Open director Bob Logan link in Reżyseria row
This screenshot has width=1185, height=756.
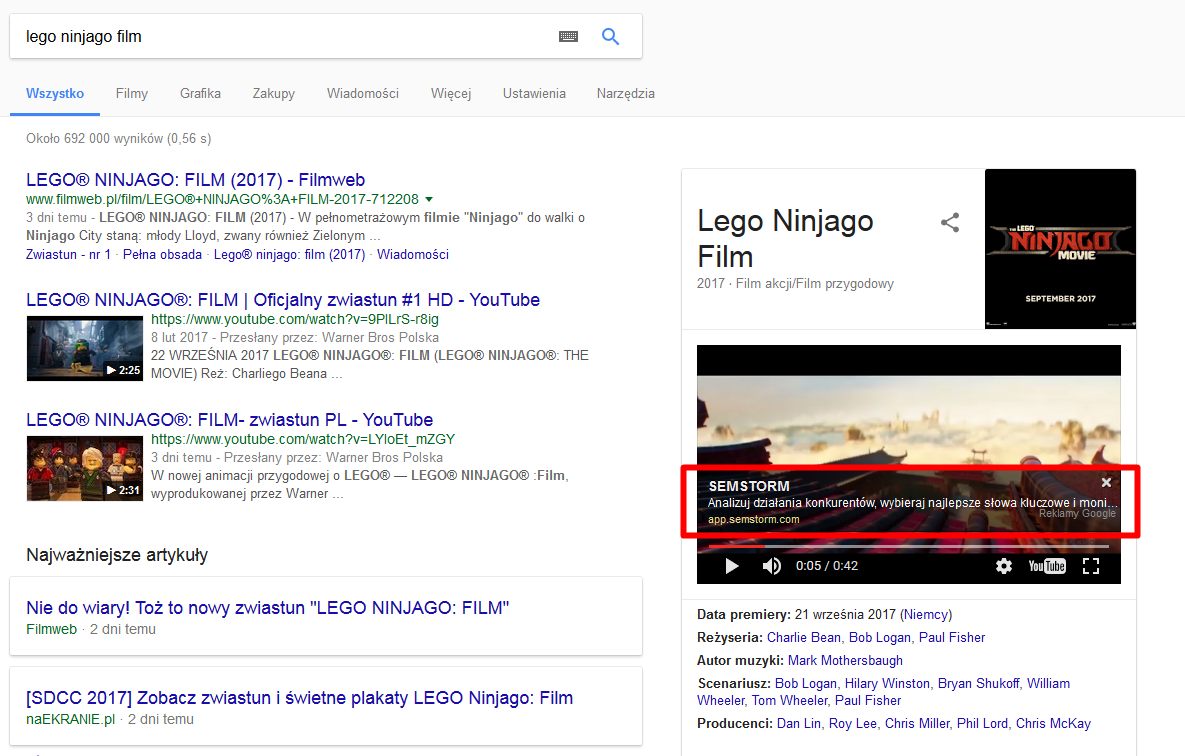(880, 637)
